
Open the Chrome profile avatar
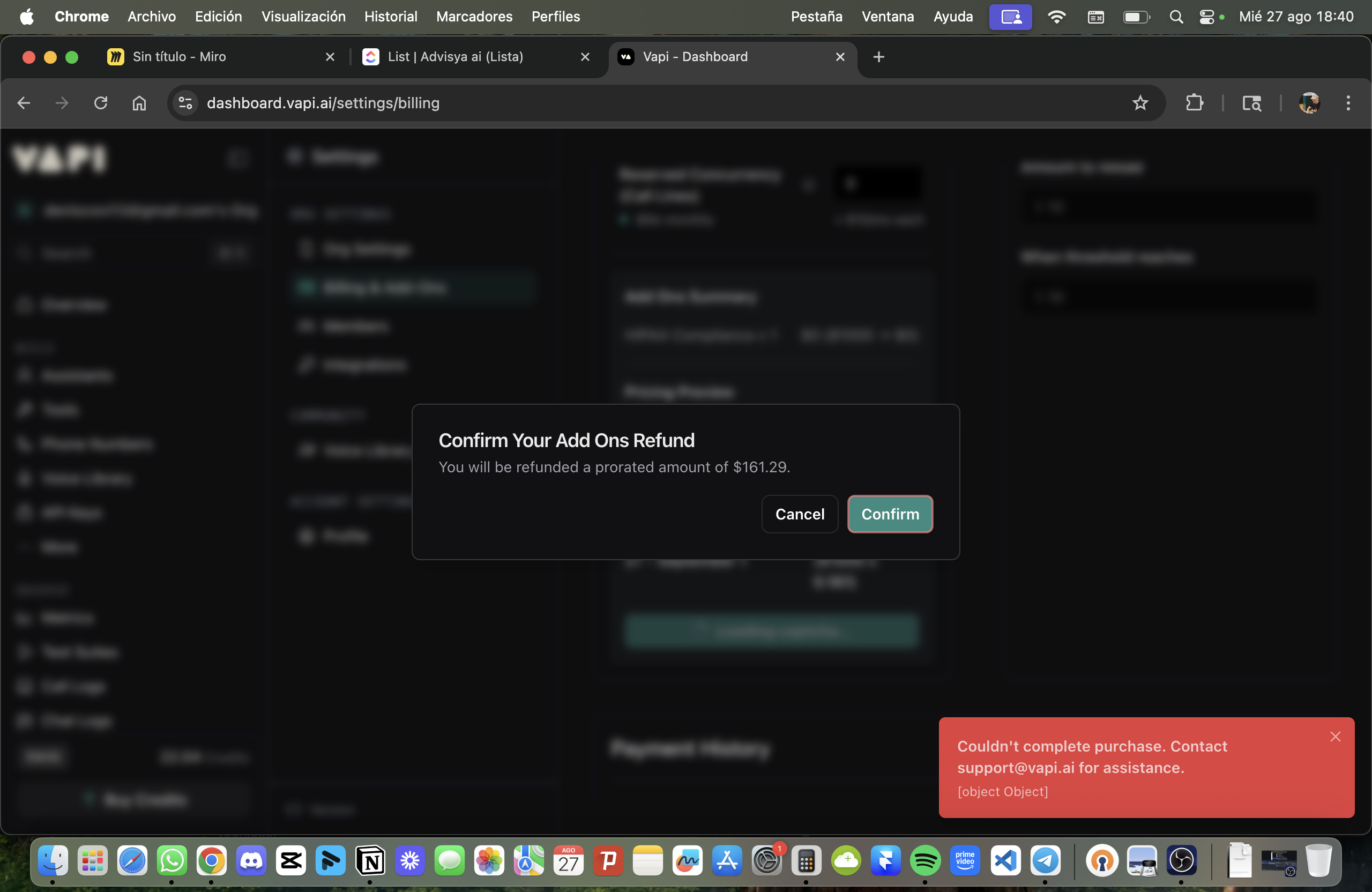(1309, 103)
